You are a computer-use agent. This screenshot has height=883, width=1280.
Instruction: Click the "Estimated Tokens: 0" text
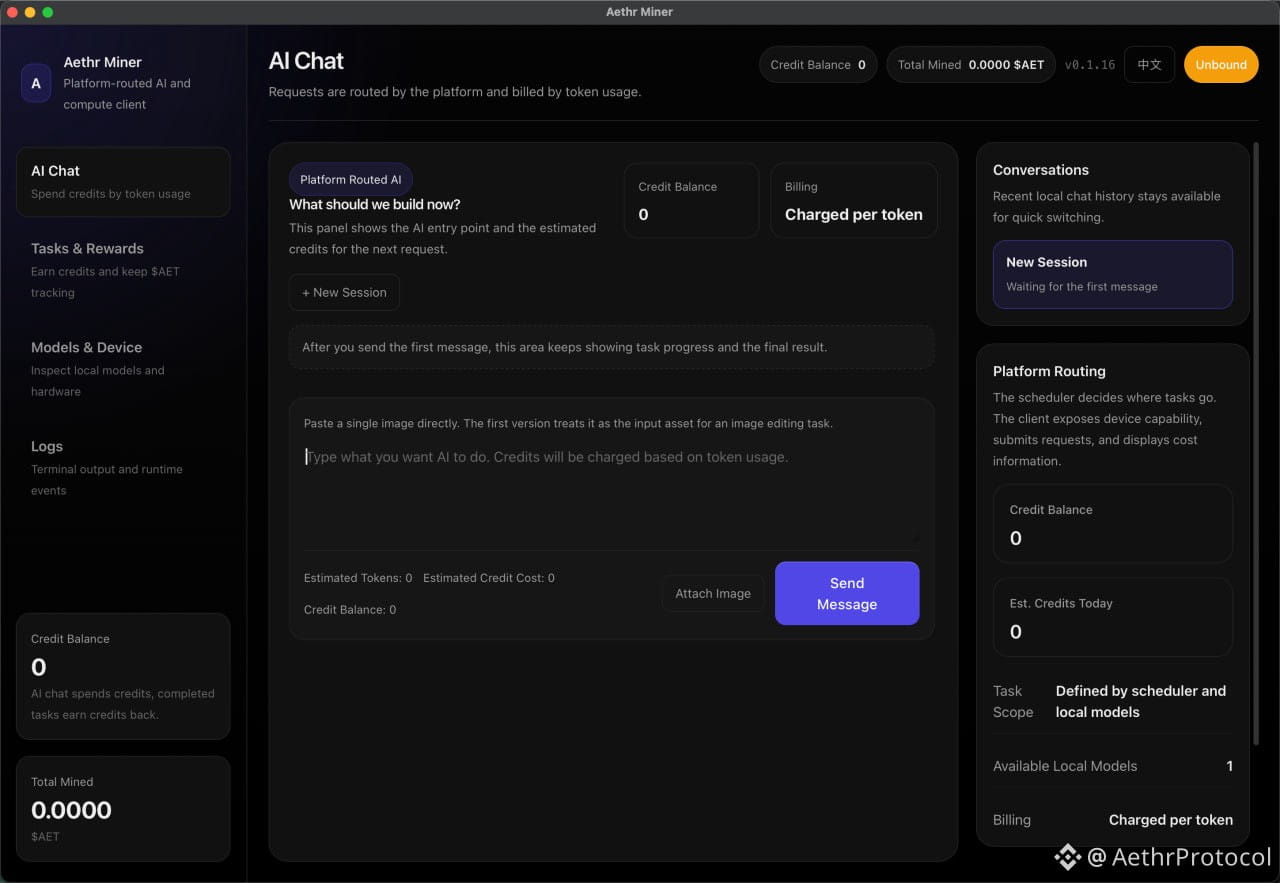(x=358, y=578)
